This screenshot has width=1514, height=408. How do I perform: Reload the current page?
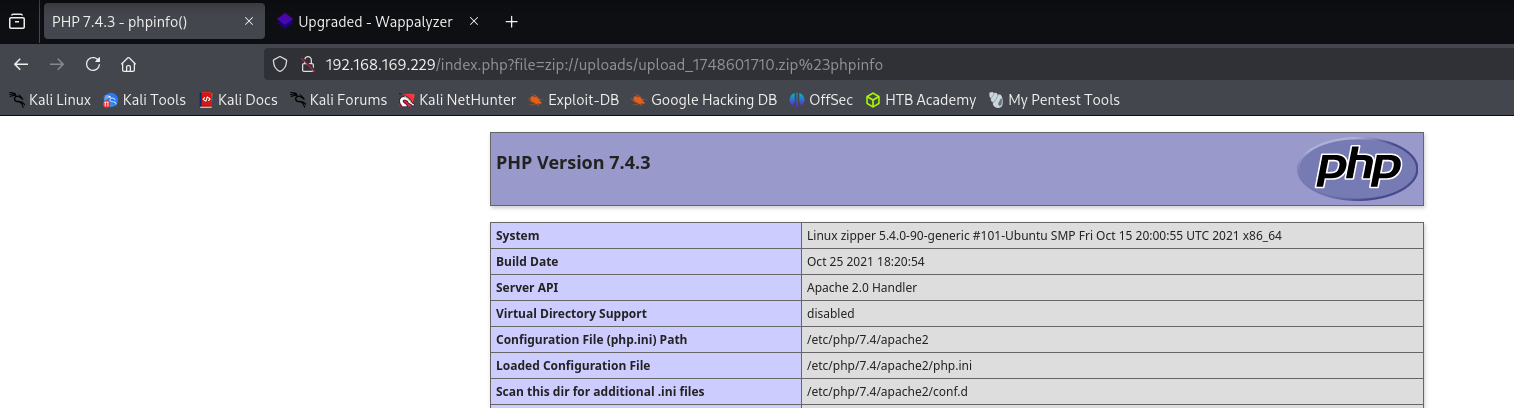pos(93,64)
